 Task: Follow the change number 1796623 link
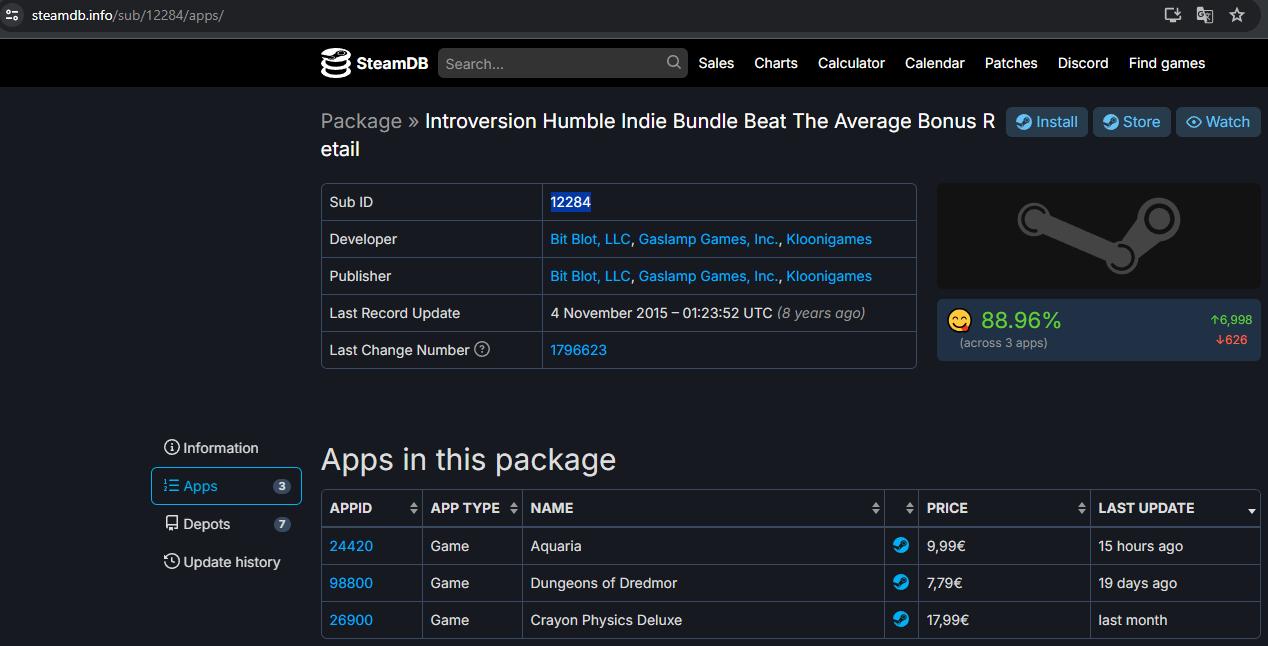coord(578,350)
